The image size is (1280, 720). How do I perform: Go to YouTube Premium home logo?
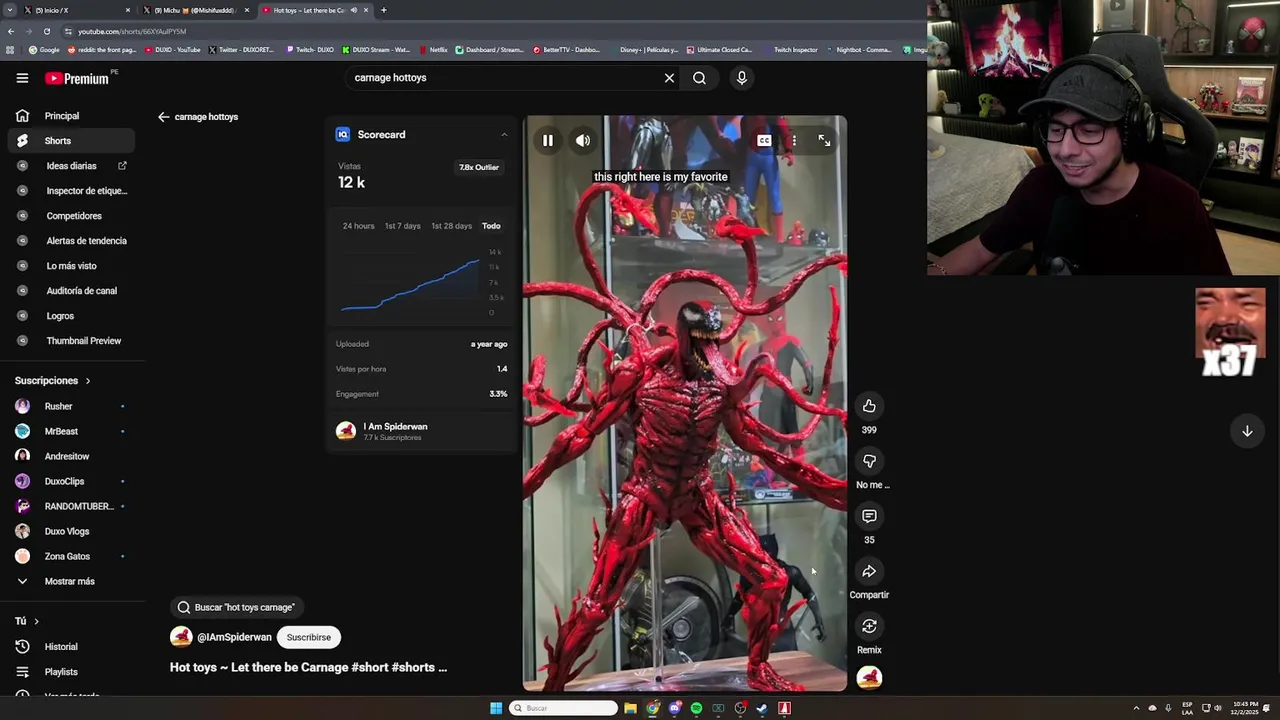76,78
